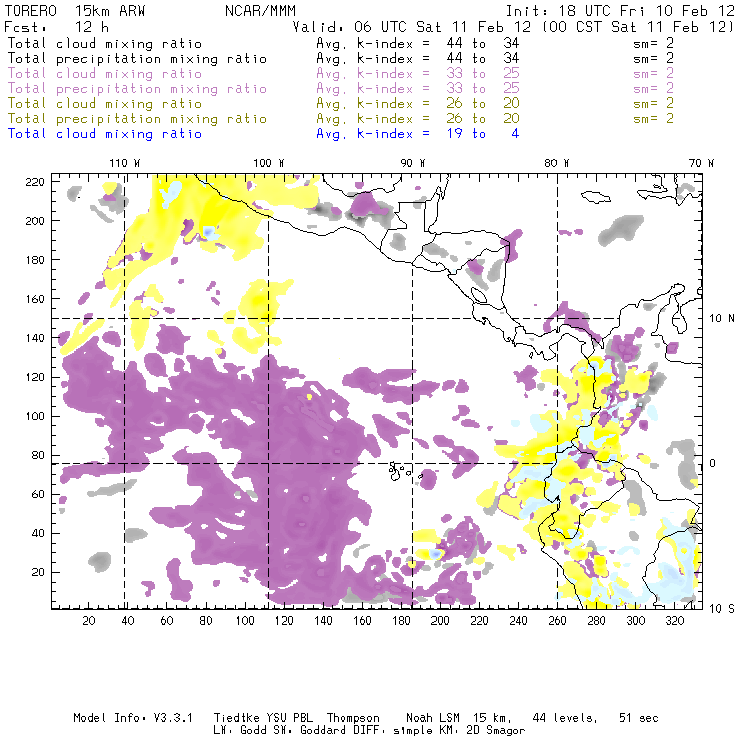Screen dimensions: 740x740
Task: Click the purple 'Avg. k-index = 33 to 25' on the cloud row
Action: (x=418, y=74)
